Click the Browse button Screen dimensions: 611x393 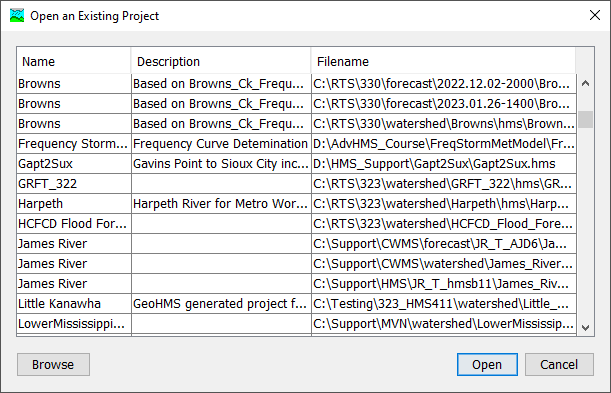click(53, 365)
